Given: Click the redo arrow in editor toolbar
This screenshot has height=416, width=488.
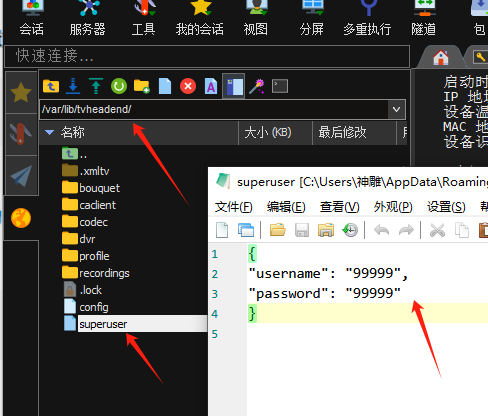Looking at the screenshot, I should pyautogui.click(x=406, y=230).
